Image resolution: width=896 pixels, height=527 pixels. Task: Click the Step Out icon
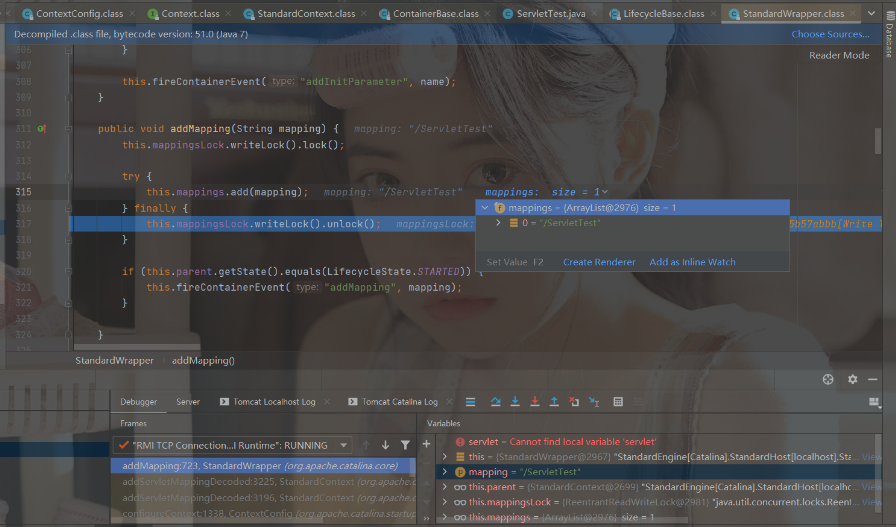(x=554, y=402)
